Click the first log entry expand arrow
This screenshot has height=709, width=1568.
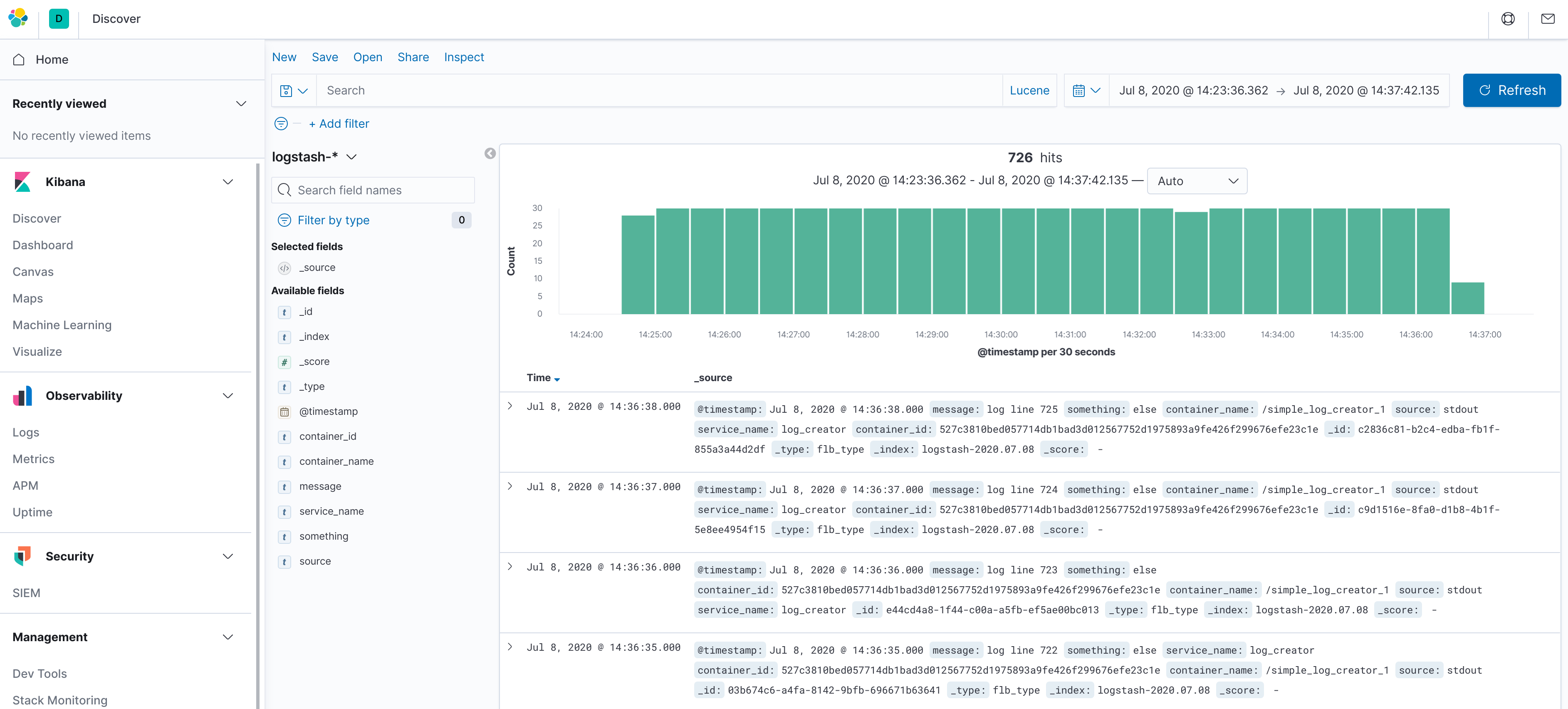coord(511,407)
